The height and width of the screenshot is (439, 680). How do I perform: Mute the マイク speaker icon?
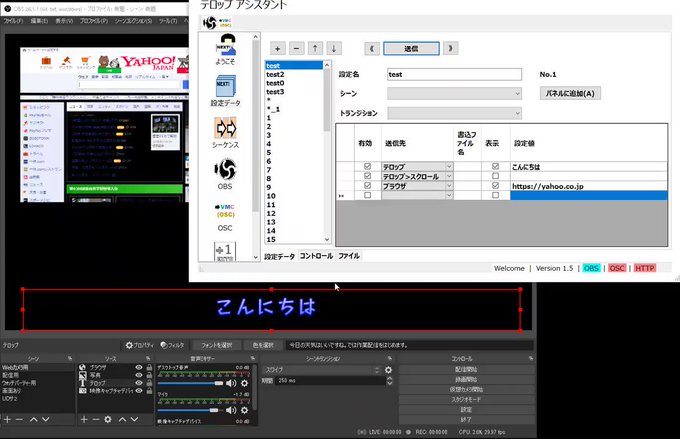(x=231, y=410)
